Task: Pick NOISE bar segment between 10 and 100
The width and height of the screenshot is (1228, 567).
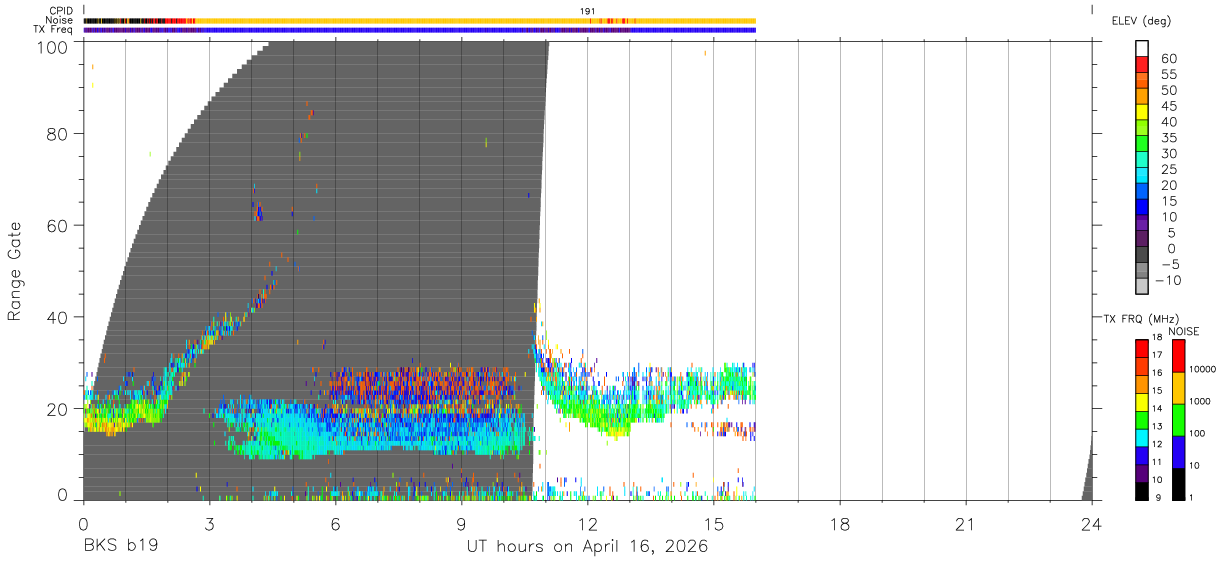Action: coord(1178,451)
